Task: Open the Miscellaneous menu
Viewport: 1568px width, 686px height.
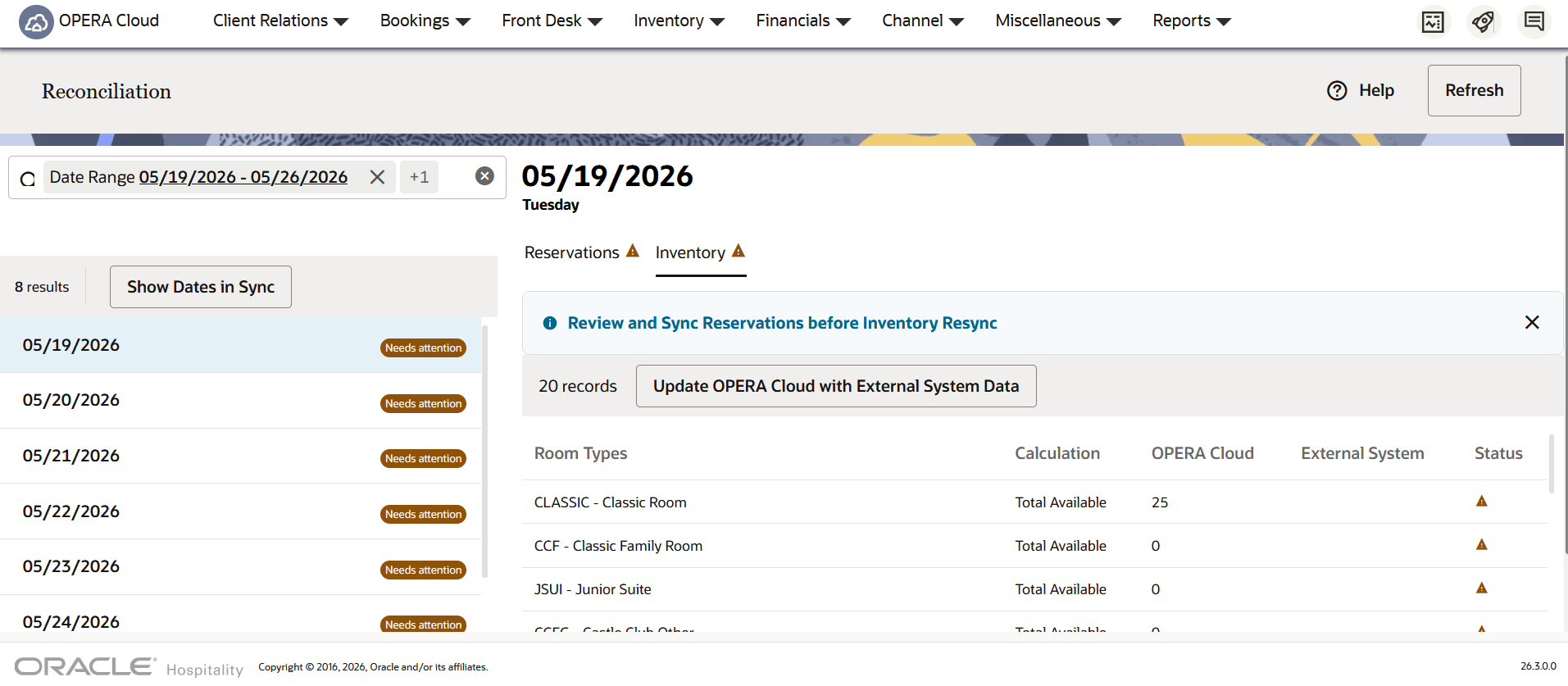Action: point(1057,20)
